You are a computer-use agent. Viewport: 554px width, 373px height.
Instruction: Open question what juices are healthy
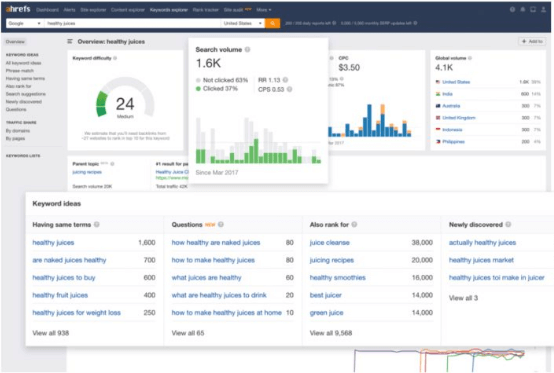(x=206, y=278)
